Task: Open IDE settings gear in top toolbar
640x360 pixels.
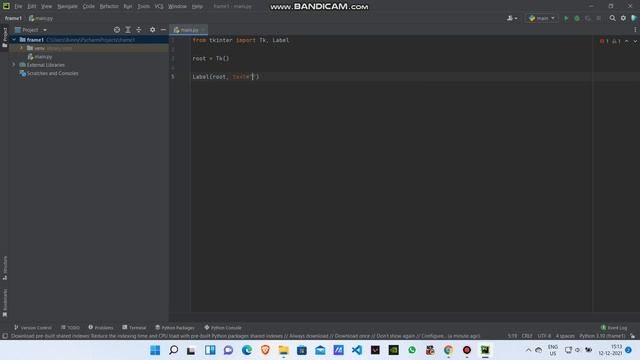Action: [623, 18]
